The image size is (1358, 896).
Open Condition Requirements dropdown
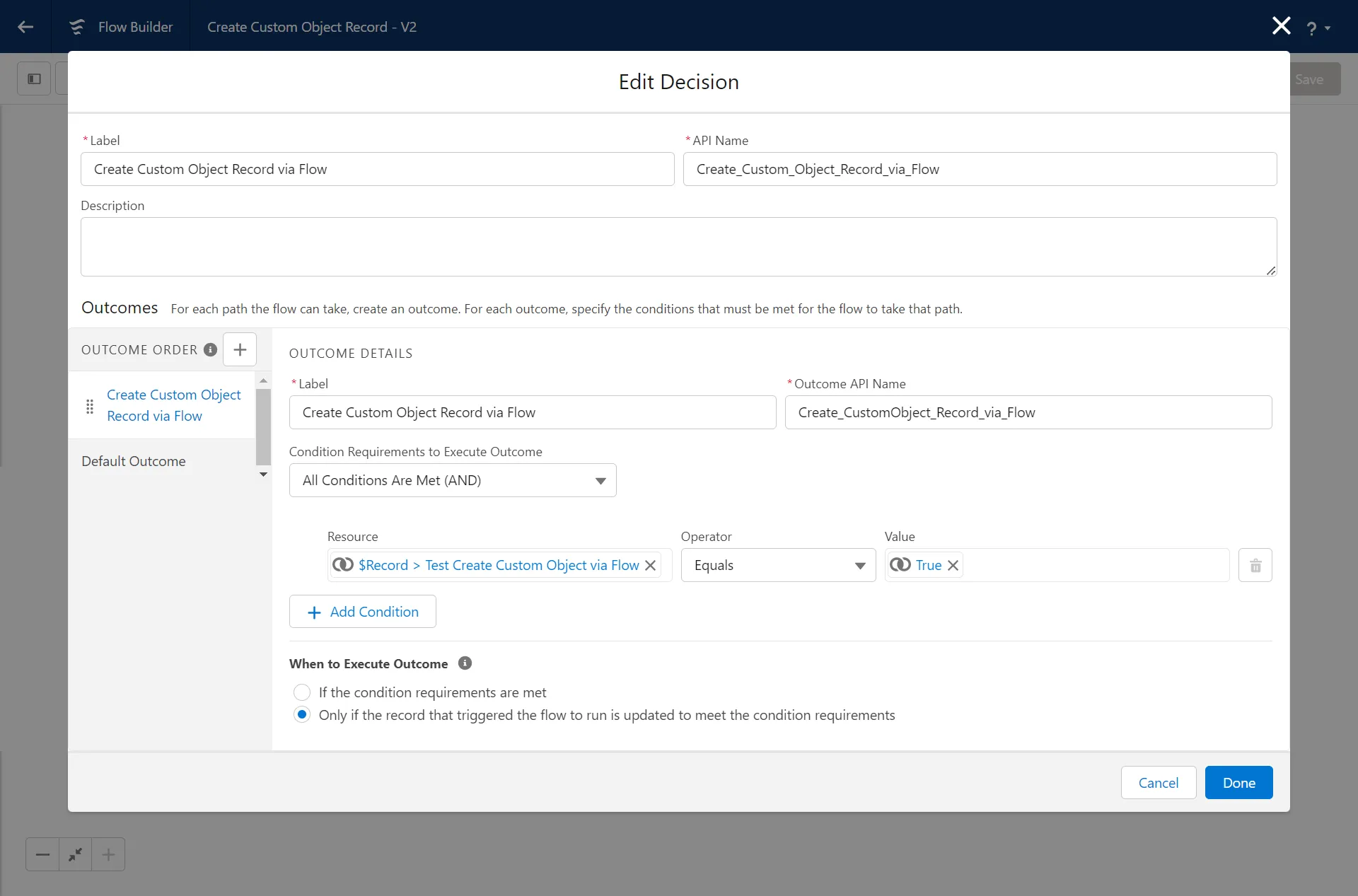click(453, 480)
